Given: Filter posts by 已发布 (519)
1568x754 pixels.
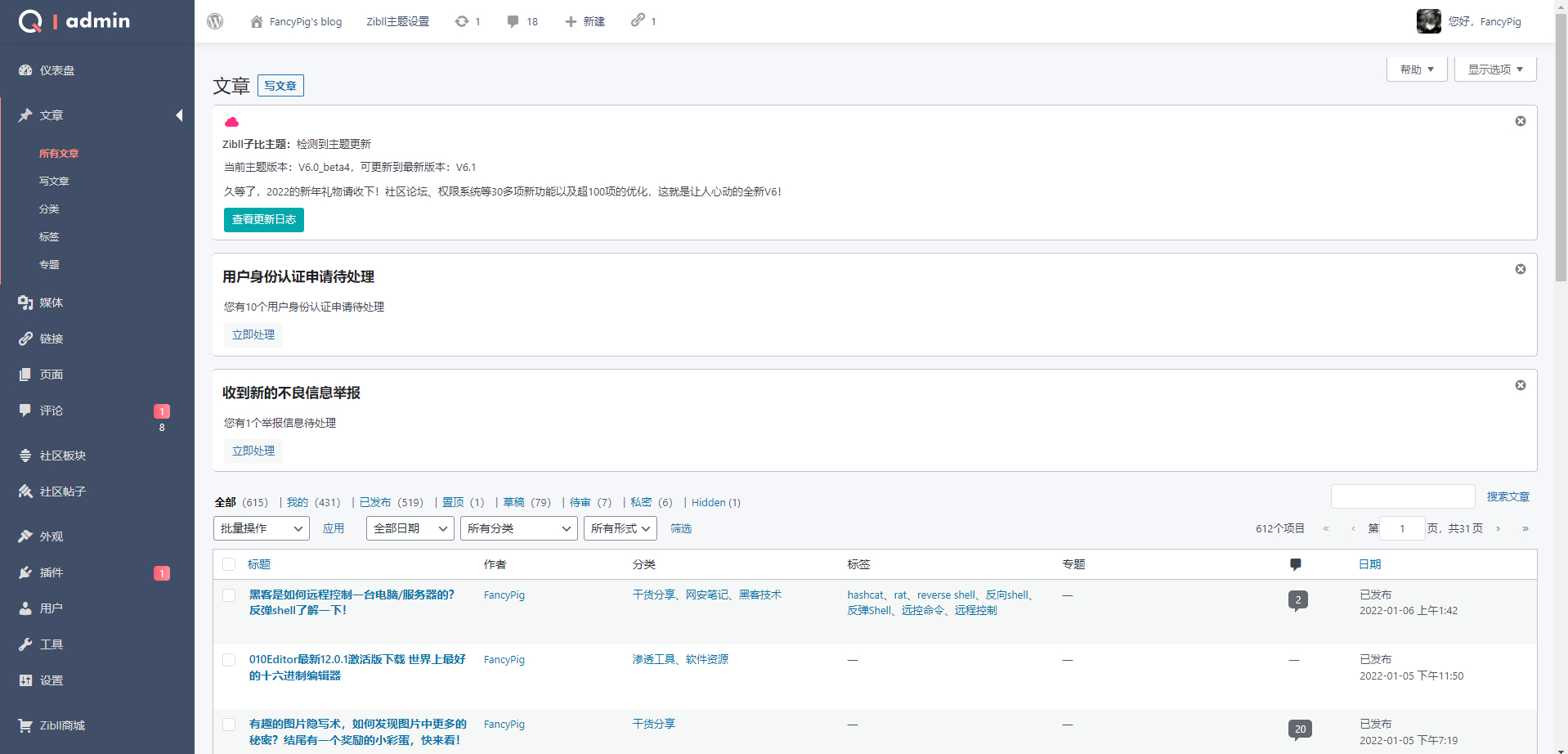Looking at the screenshot, I should 392,502.
